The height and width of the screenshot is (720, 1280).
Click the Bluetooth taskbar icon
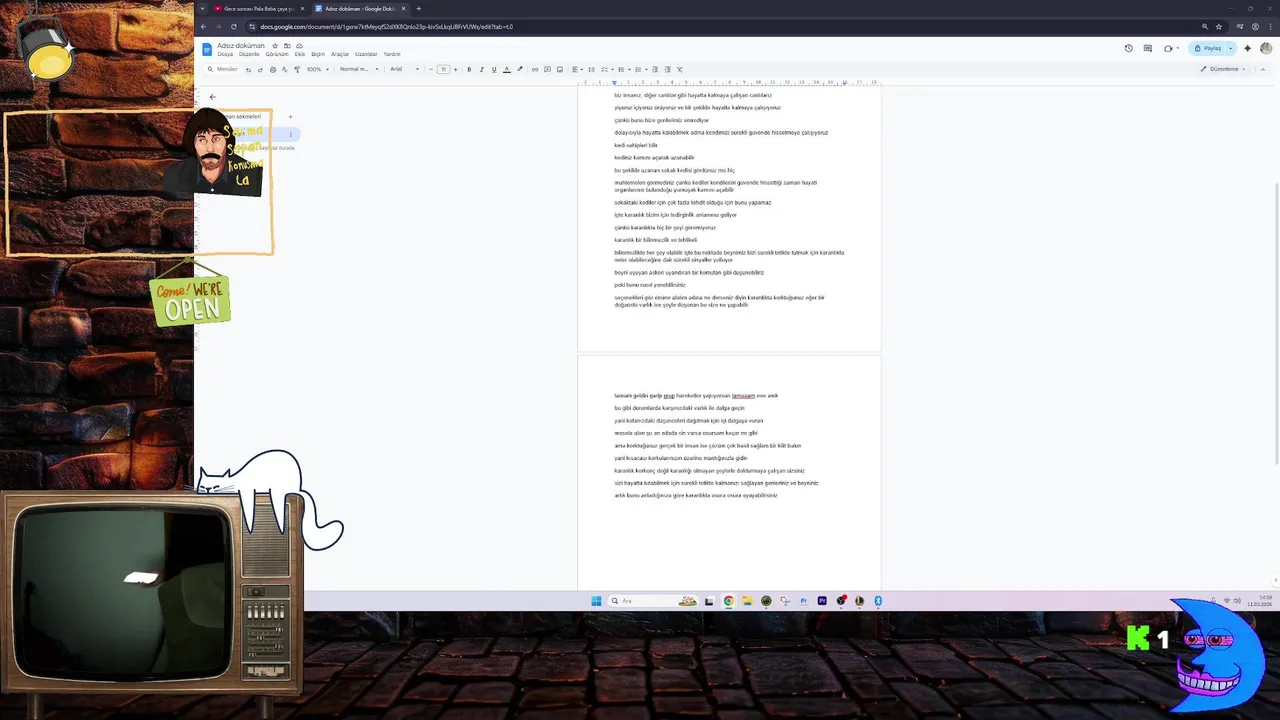pyautogui.click(x=878, y=601)
